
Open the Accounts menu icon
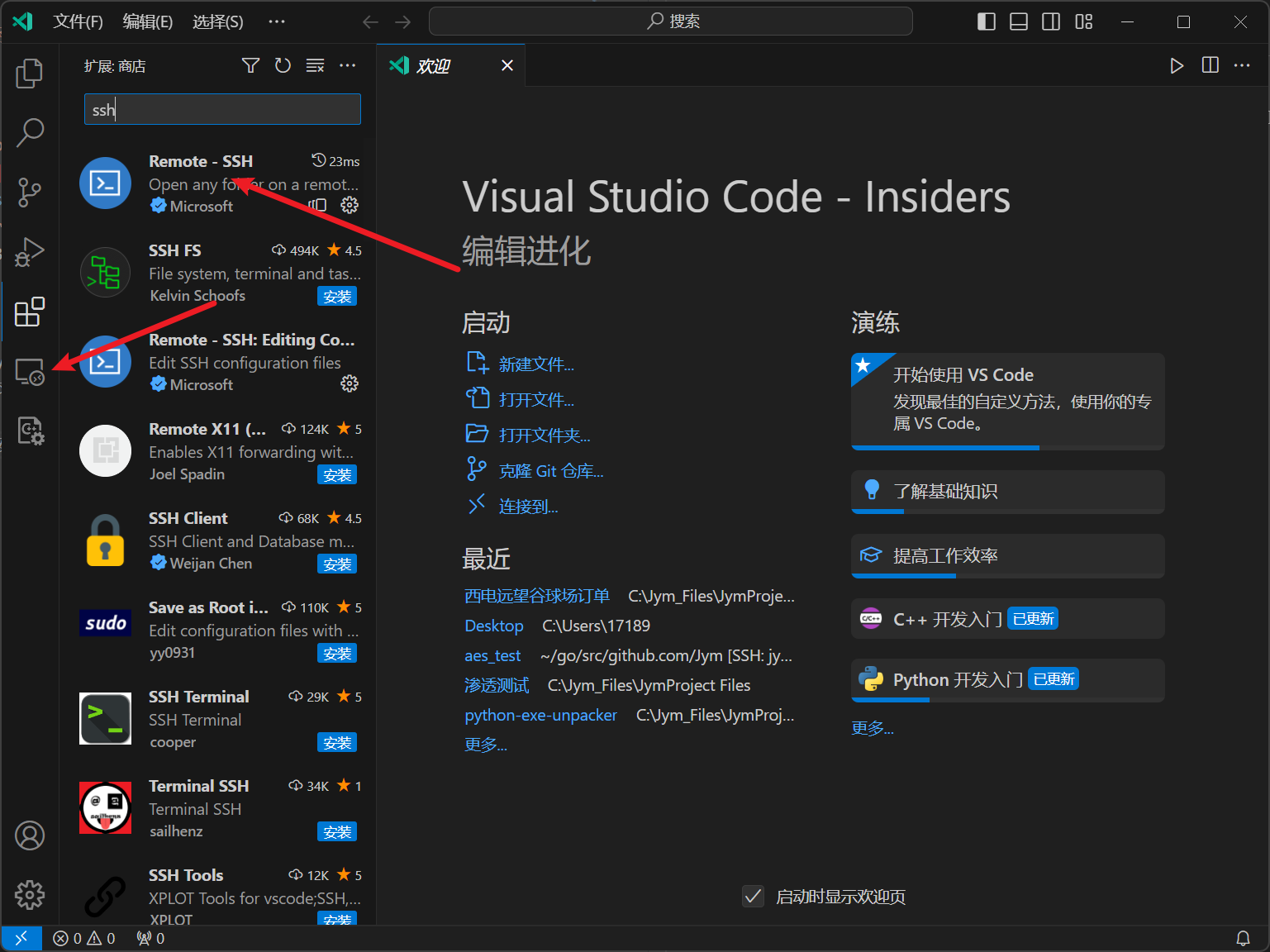(30, 835)
